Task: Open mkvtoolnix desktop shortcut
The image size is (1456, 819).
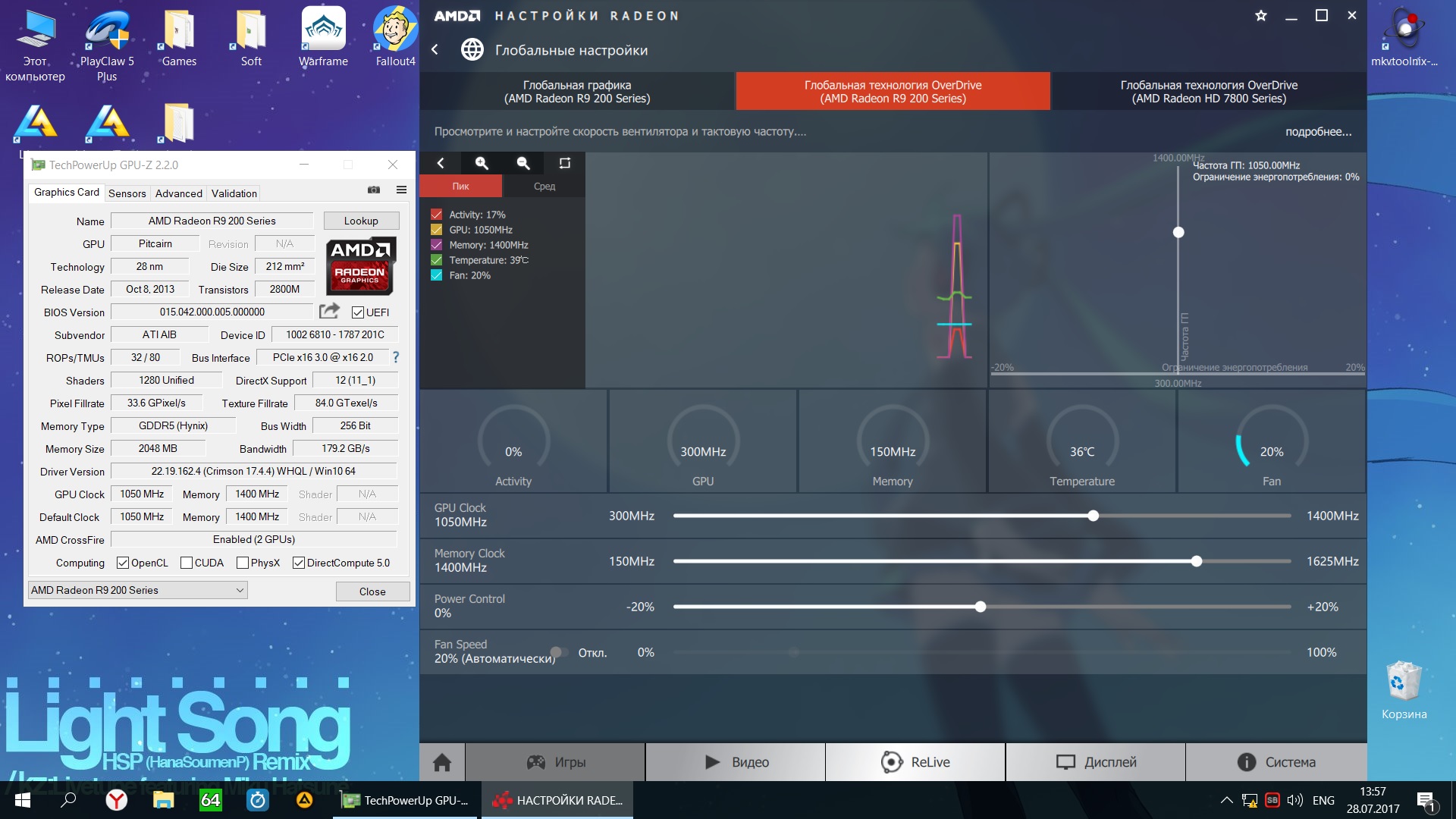Action: 1404,38
